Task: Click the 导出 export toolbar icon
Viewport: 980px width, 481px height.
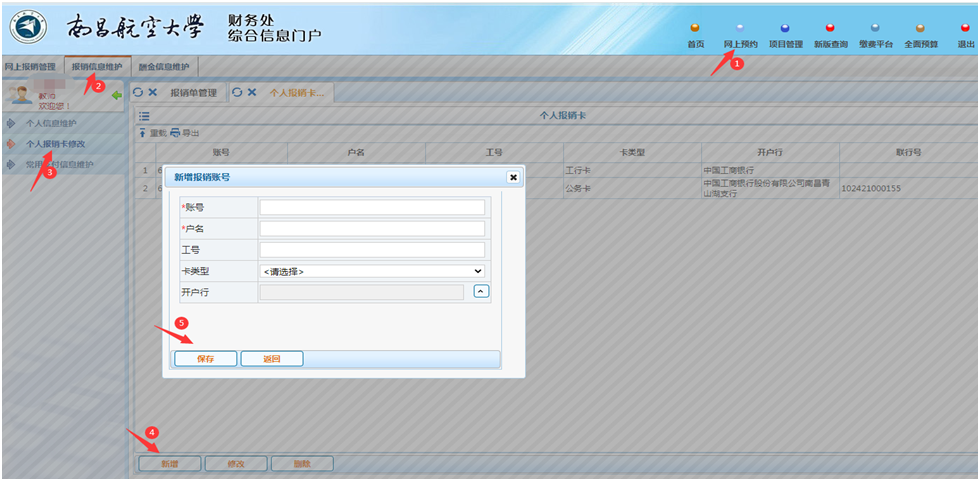Action: point(185,132)
